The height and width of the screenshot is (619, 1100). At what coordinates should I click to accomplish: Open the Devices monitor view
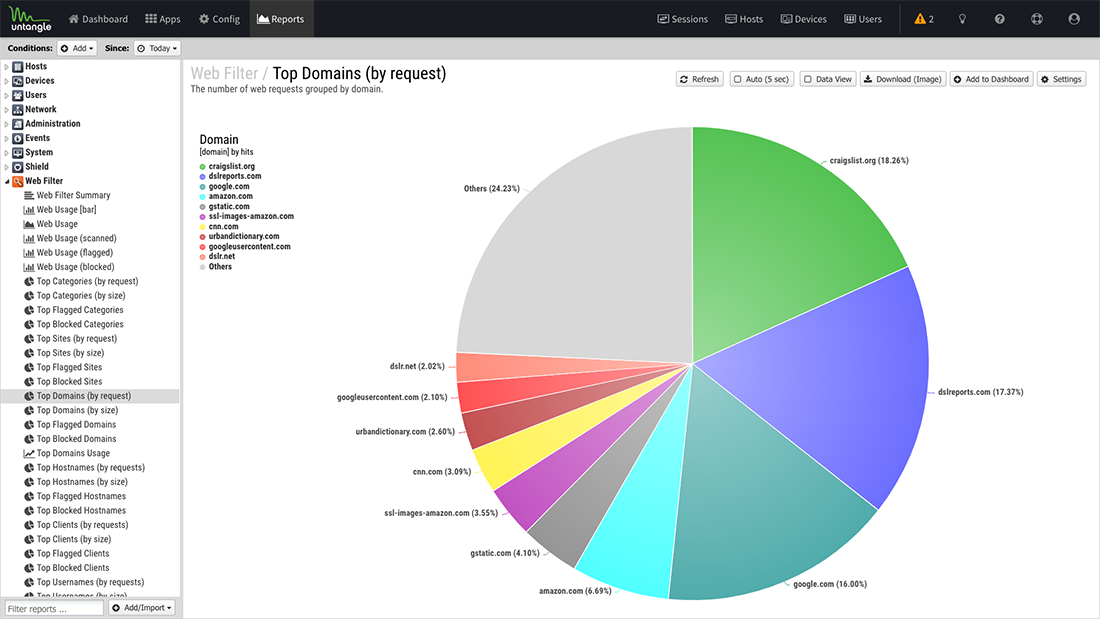coord(803,19)
